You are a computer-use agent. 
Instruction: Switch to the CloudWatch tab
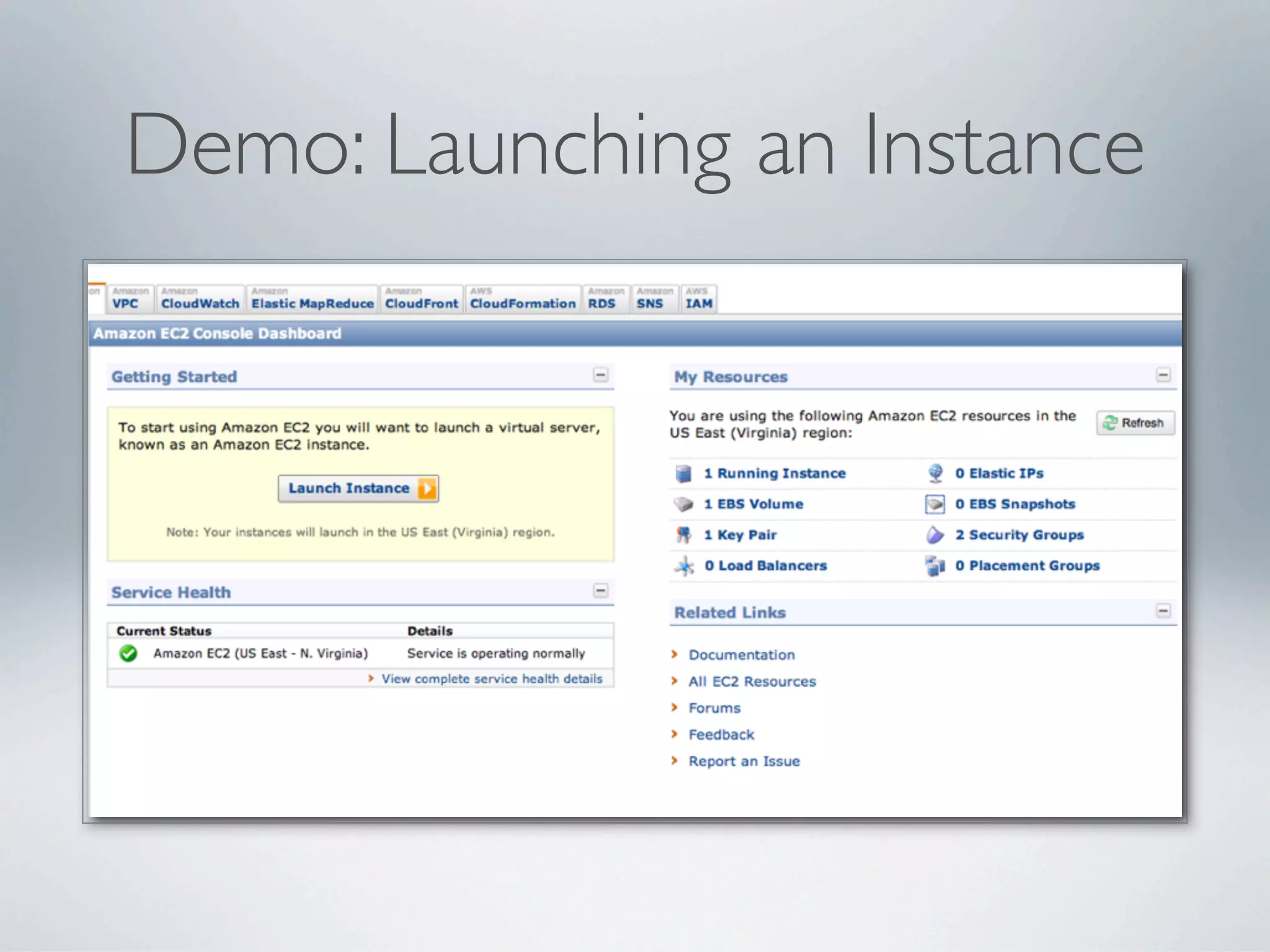click(200, 299)
